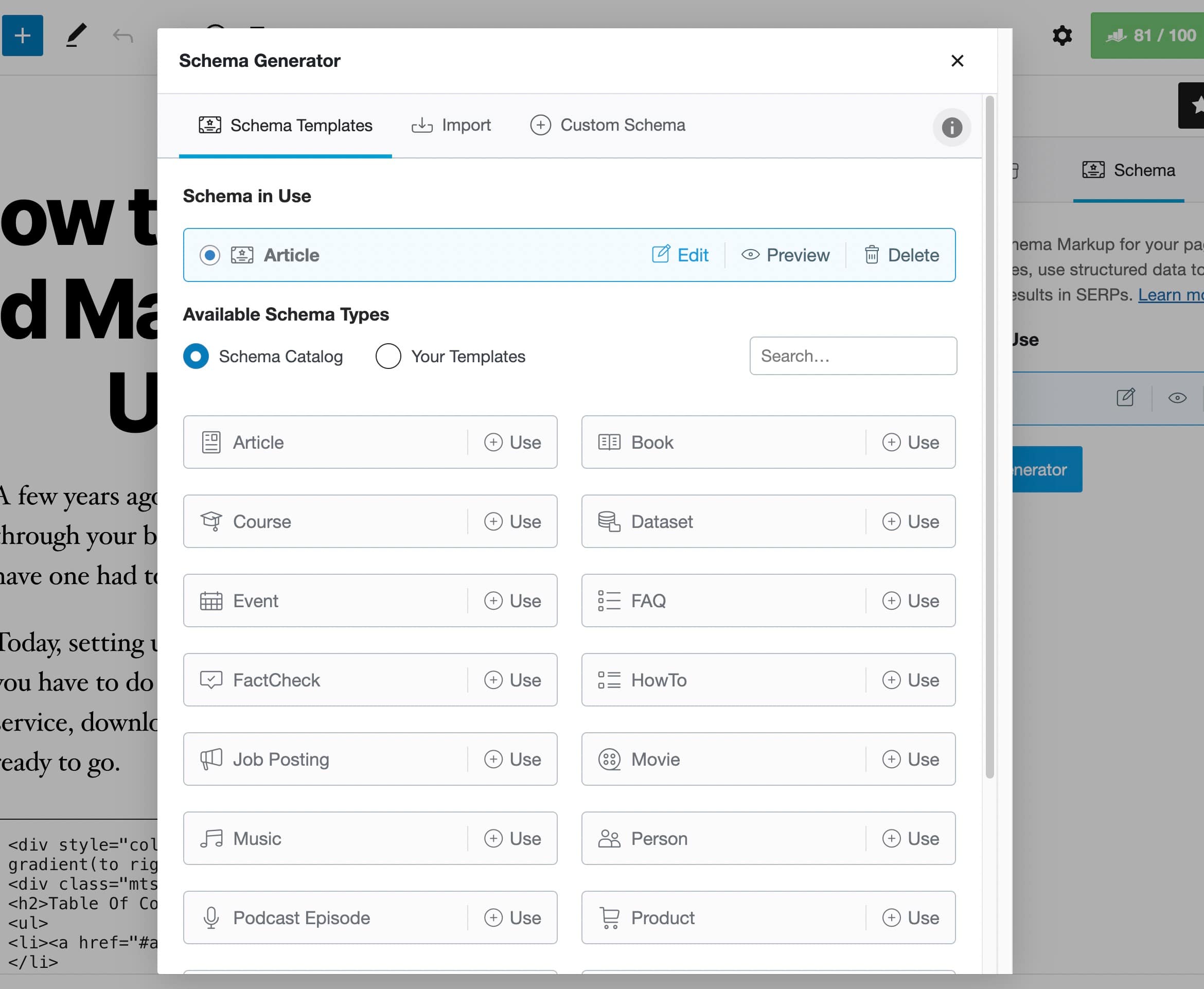Select the pencil Tools icon in the toolbar
This screenshot has height=989, width=1204.
76,36
